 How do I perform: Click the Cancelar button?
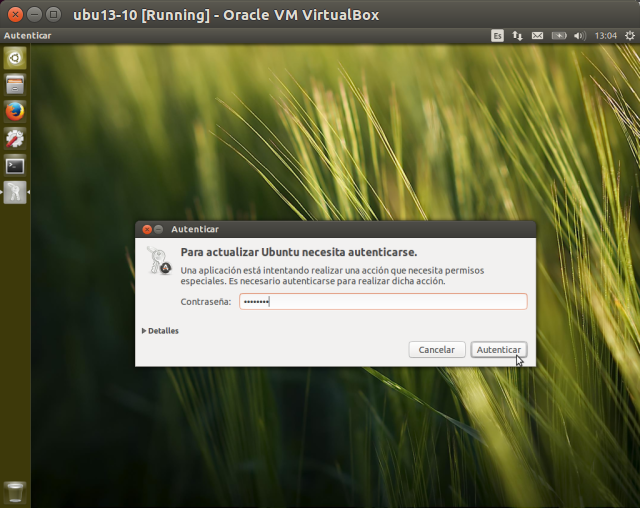tap(437, 350)
